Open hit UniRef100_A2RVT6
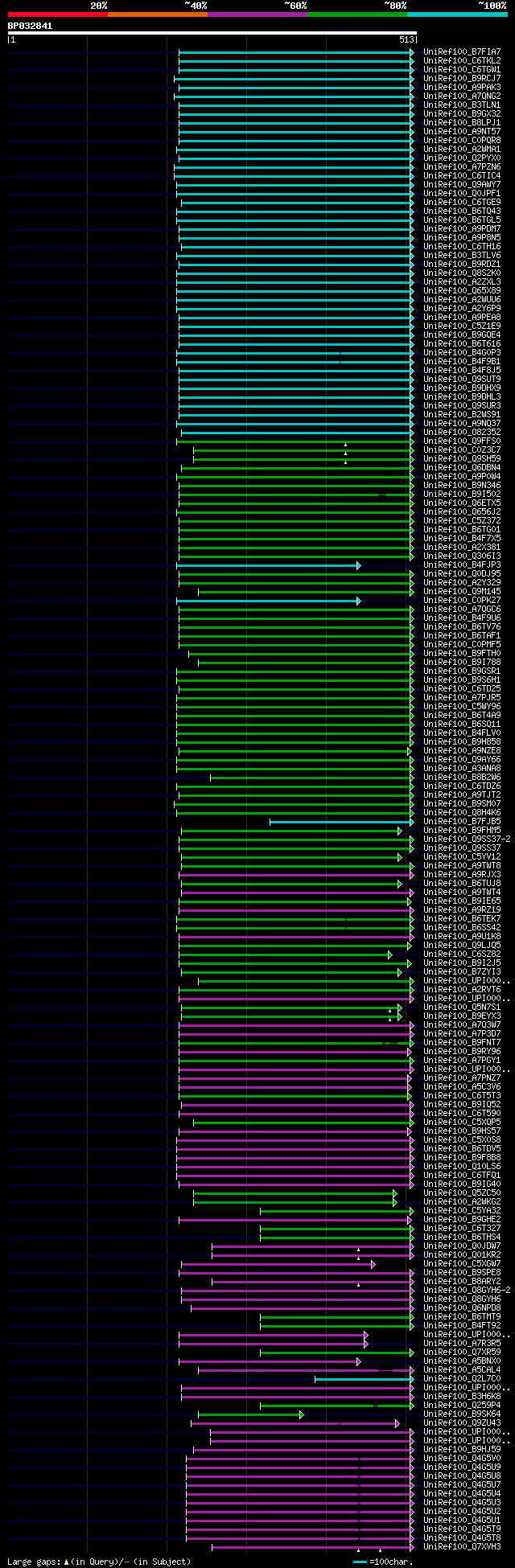Image resolution: width=515 pixels, height=1568 pixels. (462, 989)
